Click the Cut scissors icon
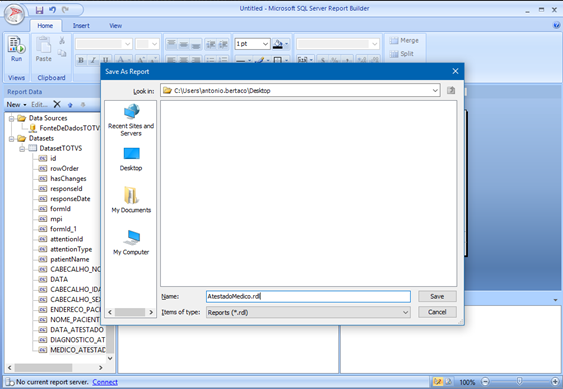Viewport: 563px width, 389px height. tap(62, 40)
